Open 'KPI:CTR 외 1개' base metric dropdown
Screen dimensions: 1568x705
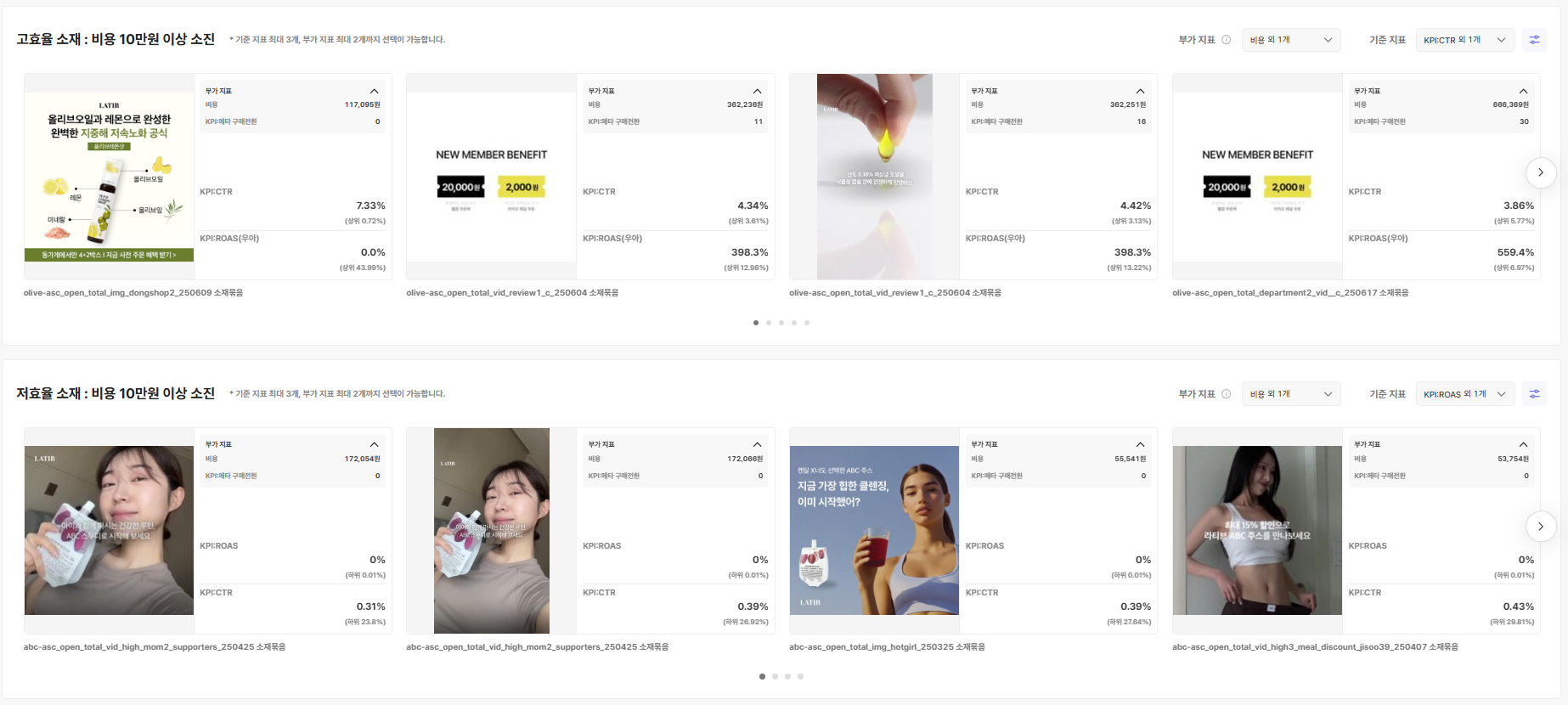click(1464, 40)
